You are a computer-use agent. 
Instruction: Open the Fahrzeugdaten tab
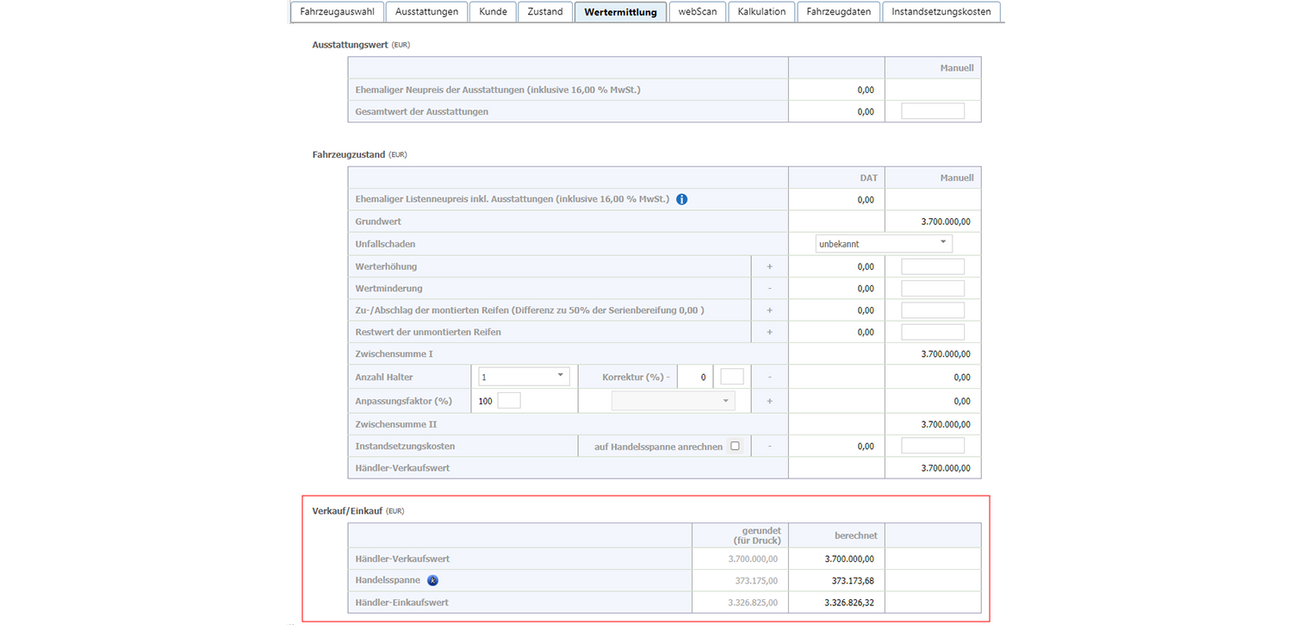838,12
